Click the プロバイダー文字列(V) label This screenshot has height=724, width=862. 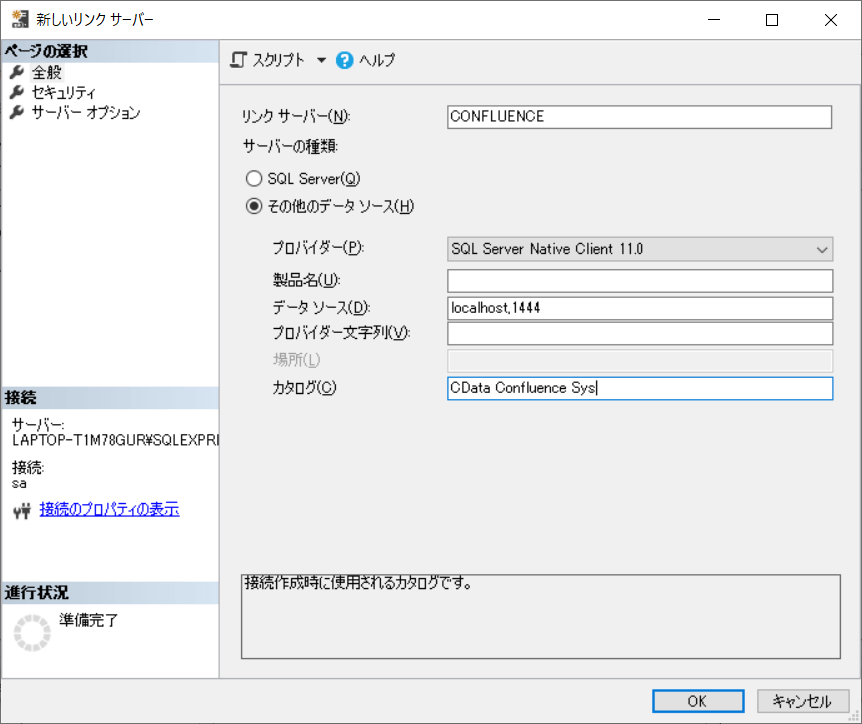coord(341,333)
